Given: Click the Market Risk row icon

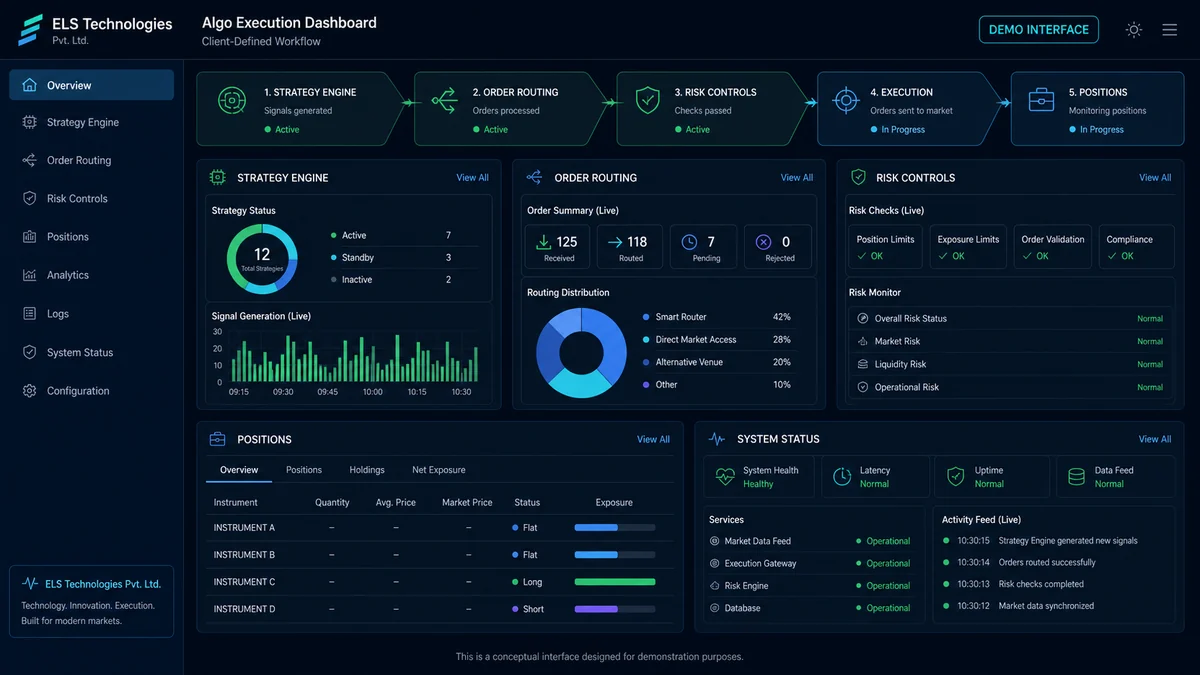Looking at the screenshot, I should 863,341.
